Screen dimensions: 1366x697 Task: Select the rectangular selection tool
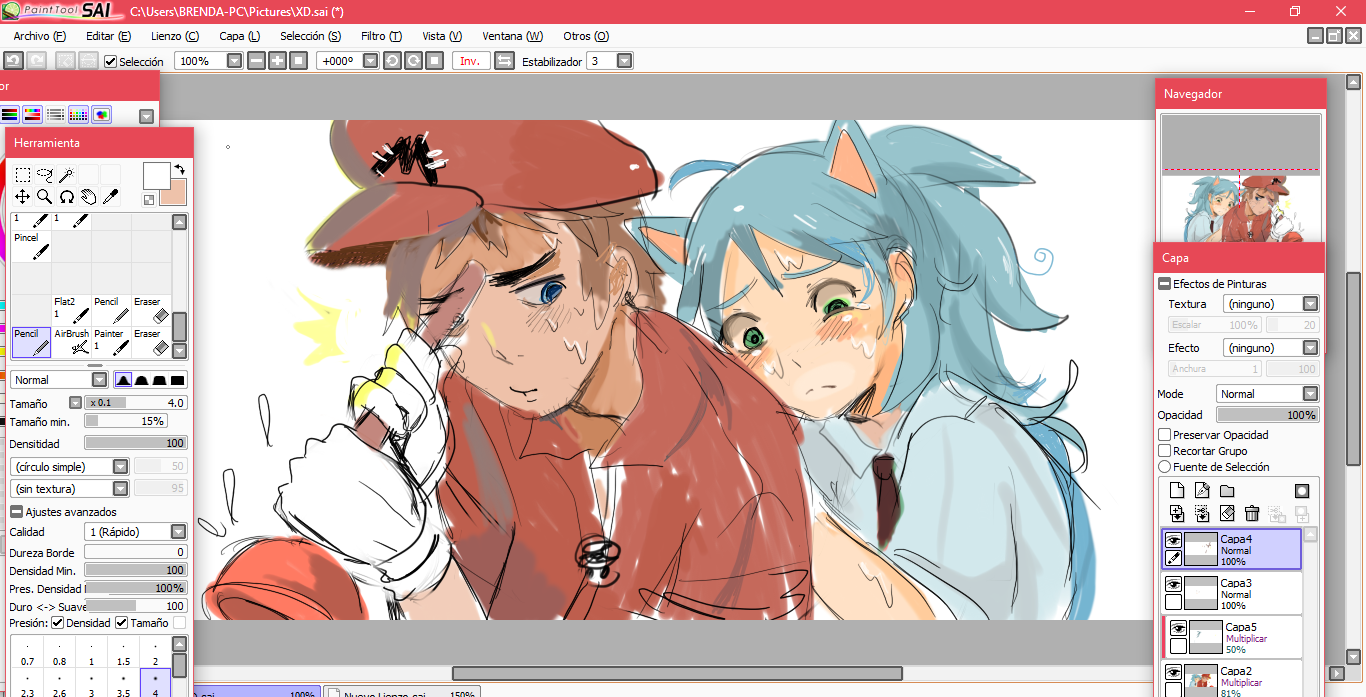pyautogui.click(x=22, y=175)
